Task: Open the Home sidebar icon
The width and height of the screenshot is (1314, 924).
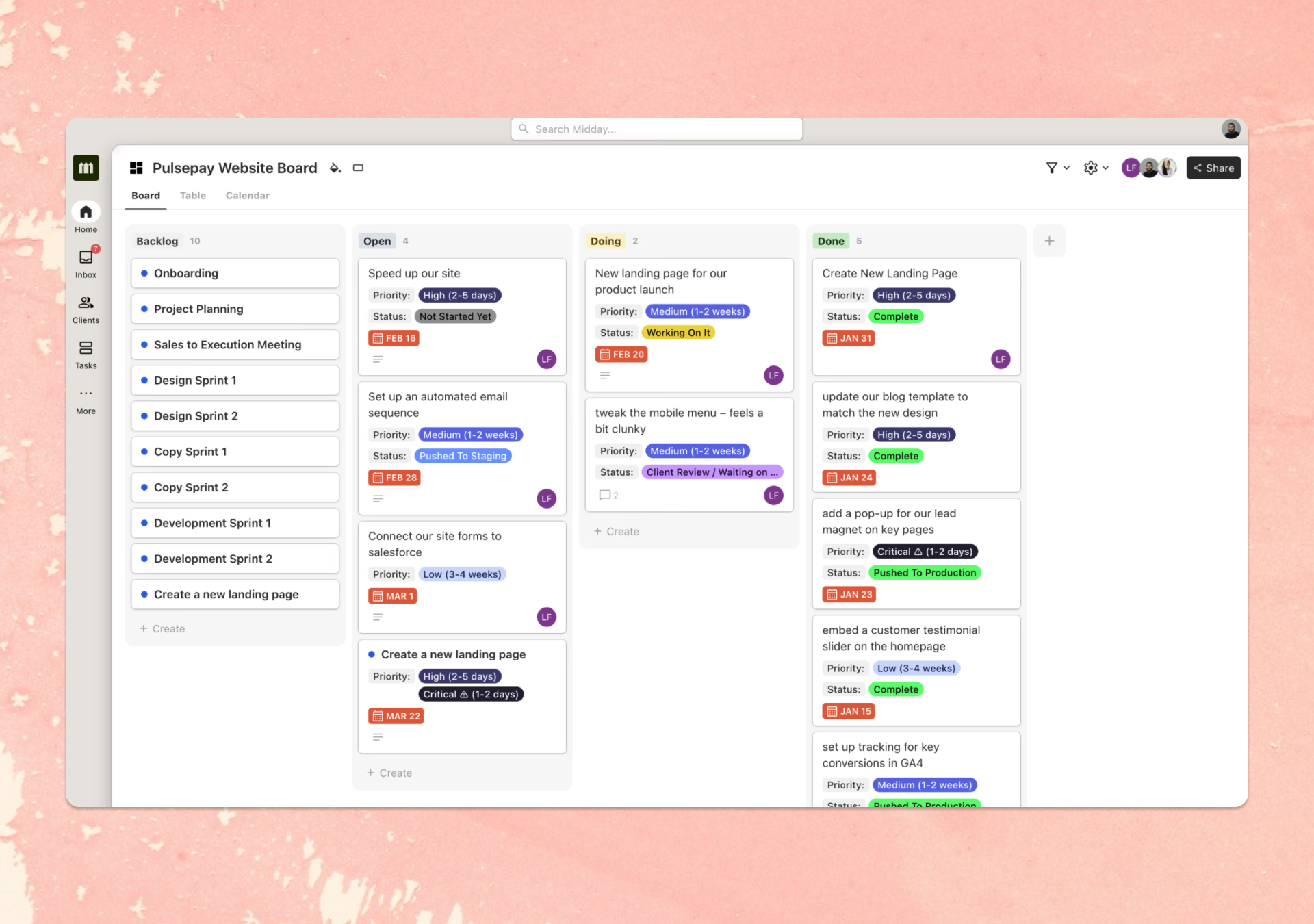Action: [86, 212]
